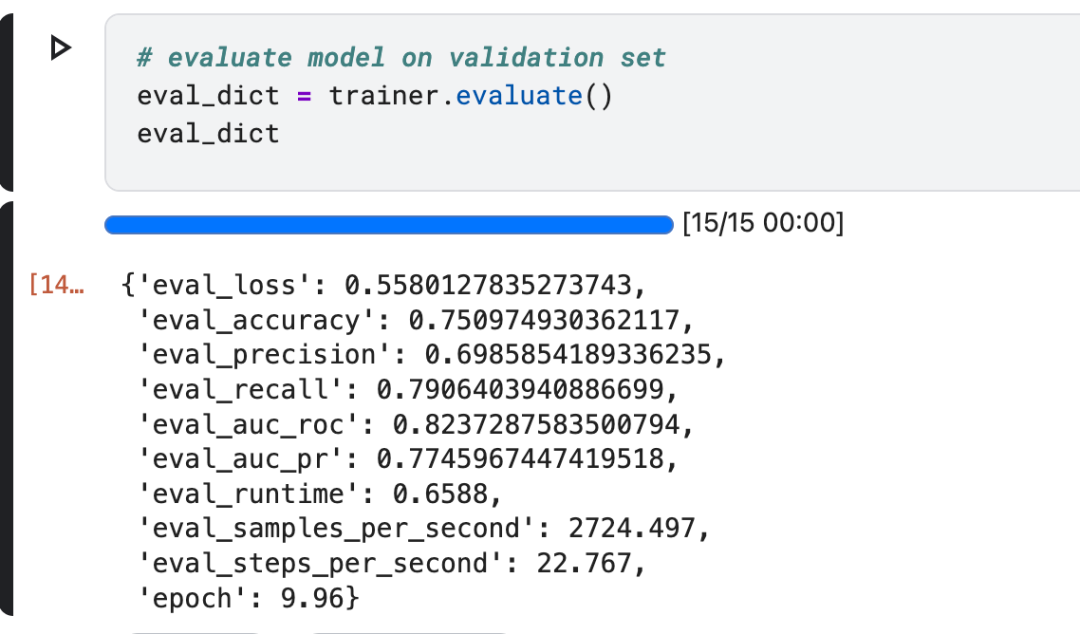
Task: Click the eval_recall output line
Action: [x=407, y=390]
